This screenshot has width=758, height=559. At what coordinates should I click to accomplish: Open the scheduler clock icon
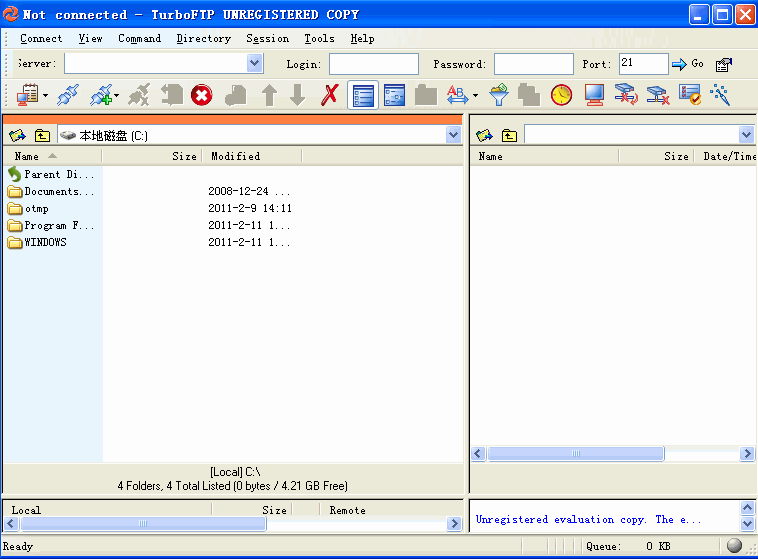[x=561, y=95]
